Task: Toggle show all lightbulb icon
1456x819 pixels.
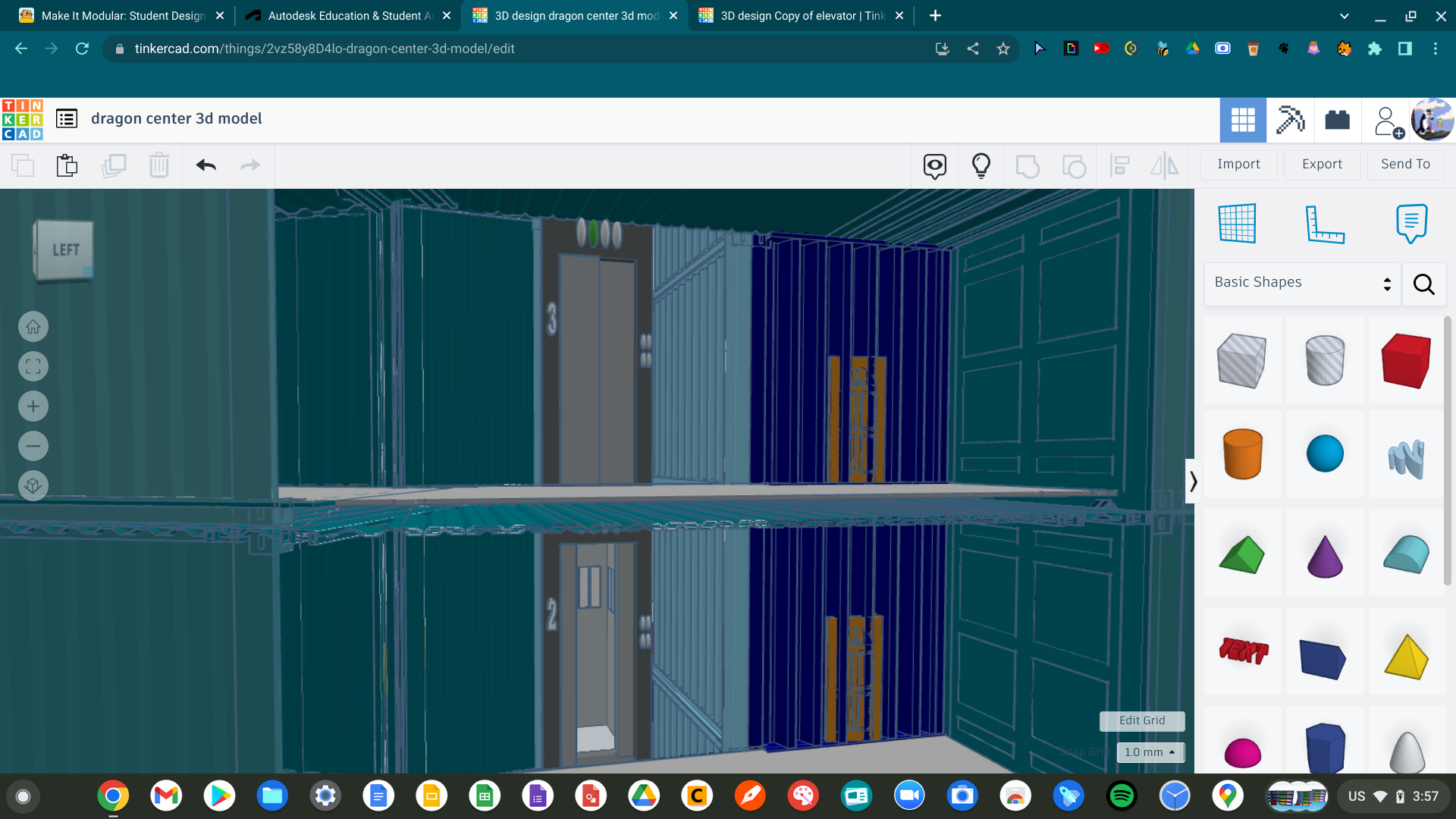Action: point(981,165)
